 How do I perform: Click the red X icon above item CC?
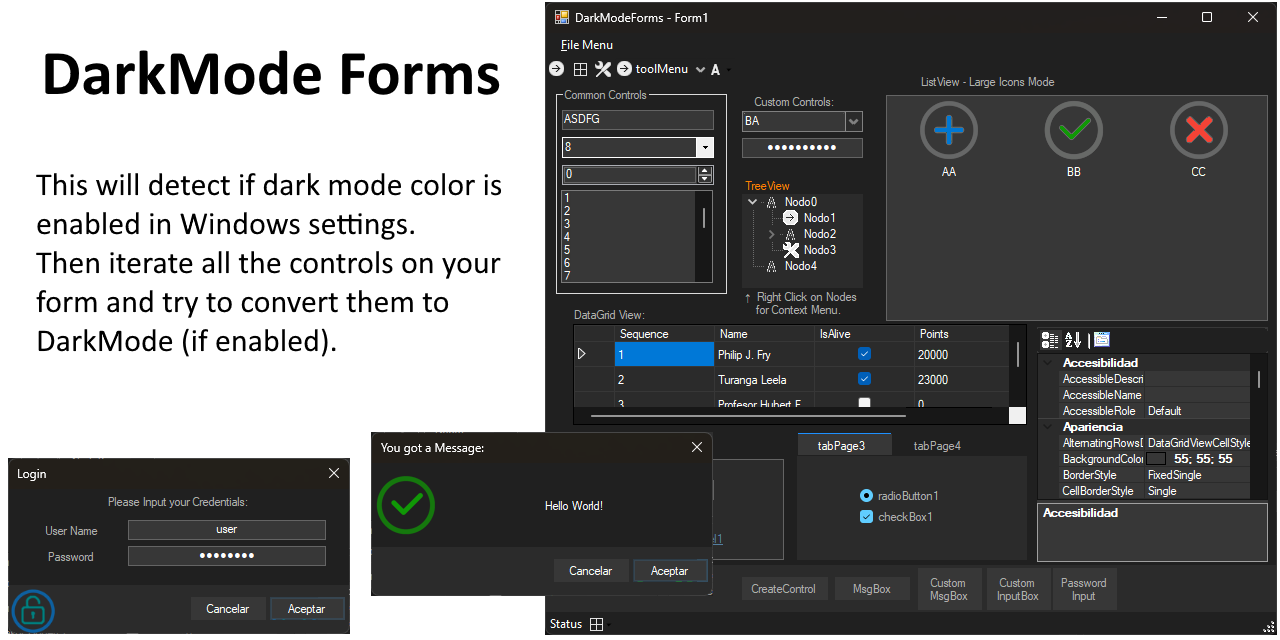tap(1198, 130)
